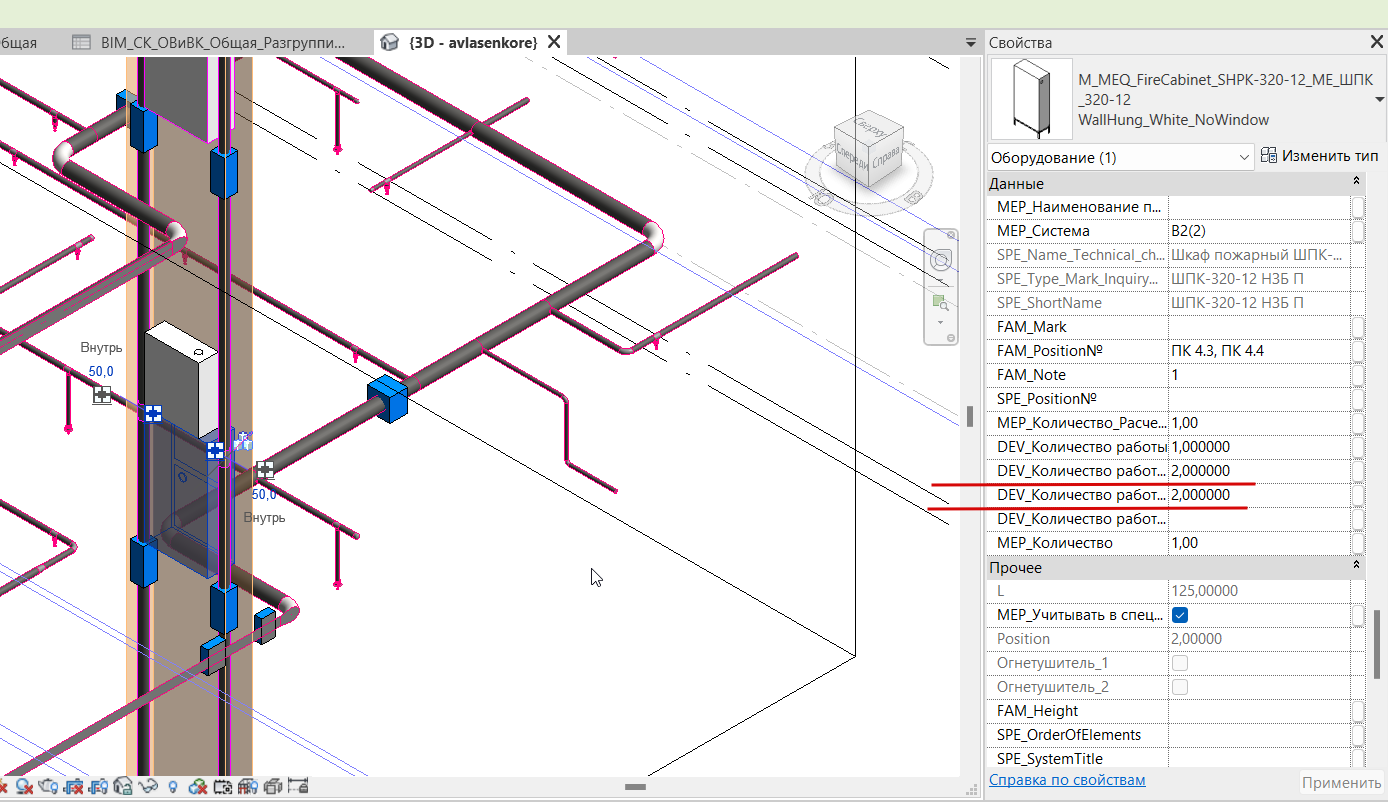Unlock the 3D view house icon
Viewport: 1388px width, 802px height.
click(123, 787)
